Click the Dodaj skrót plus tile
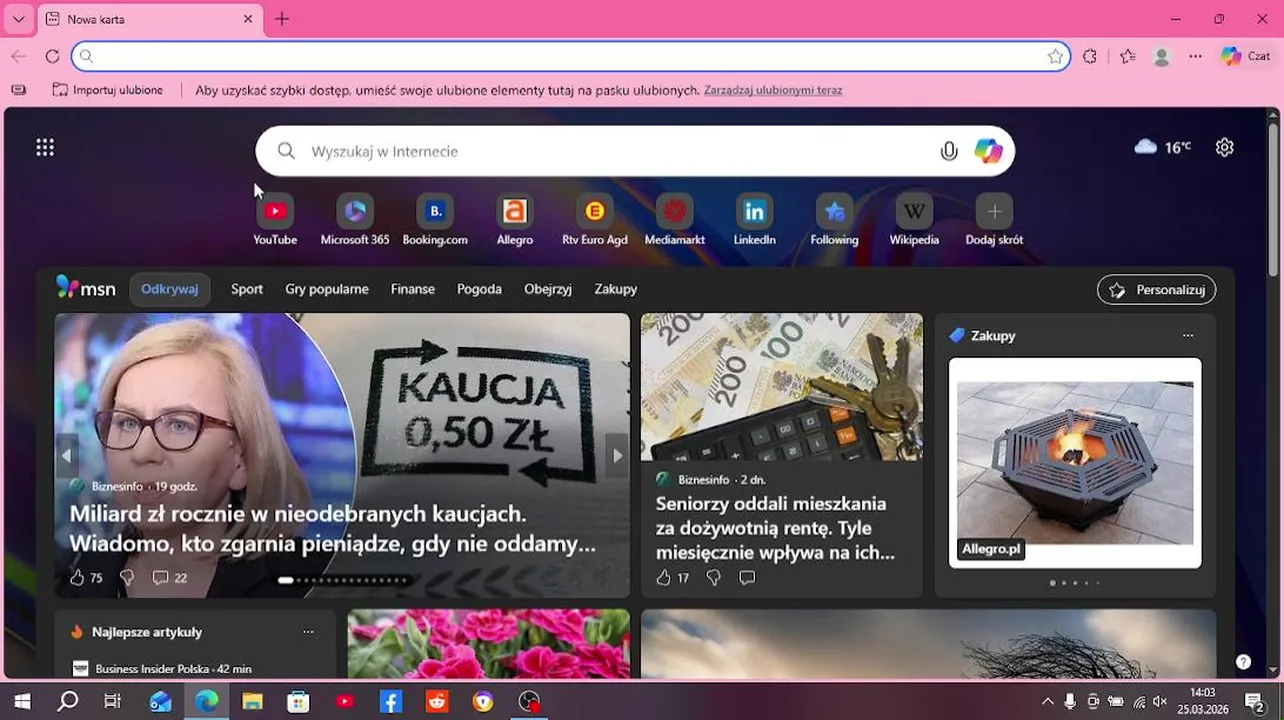 click(x=994, y=212)
